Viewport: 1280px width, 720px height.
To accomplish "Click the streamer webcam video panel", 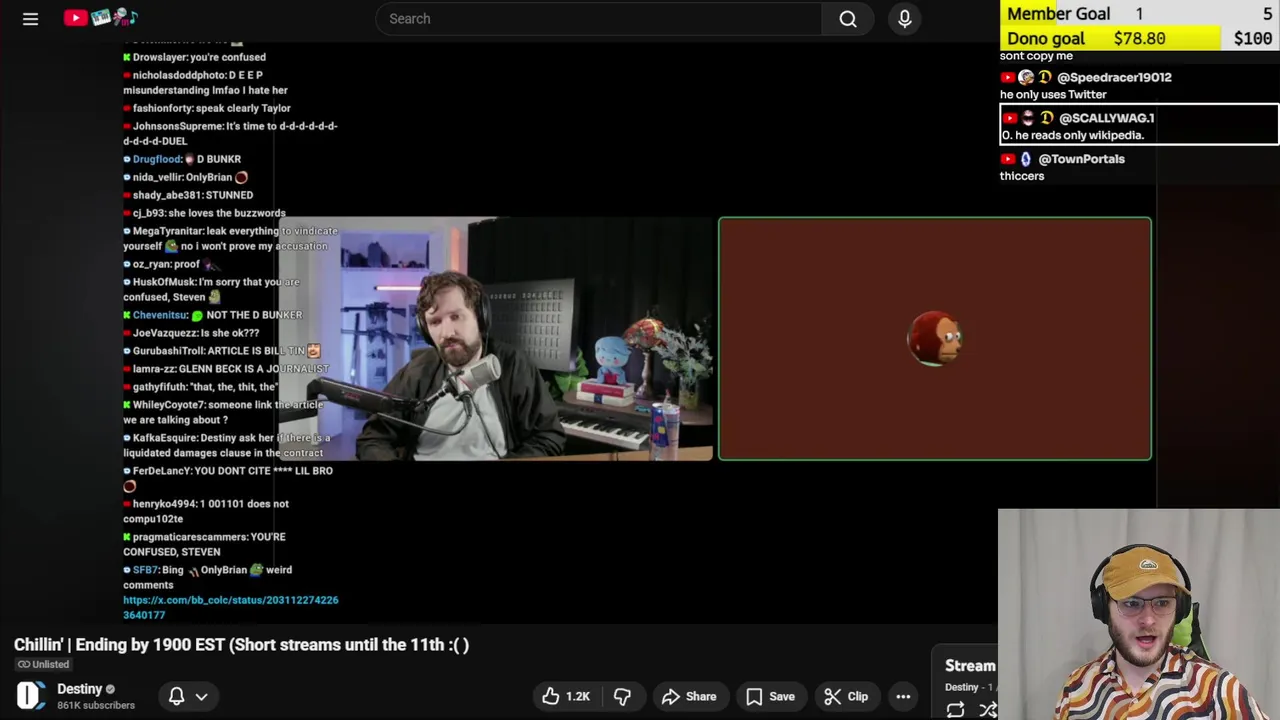I will tap(496, 339).
